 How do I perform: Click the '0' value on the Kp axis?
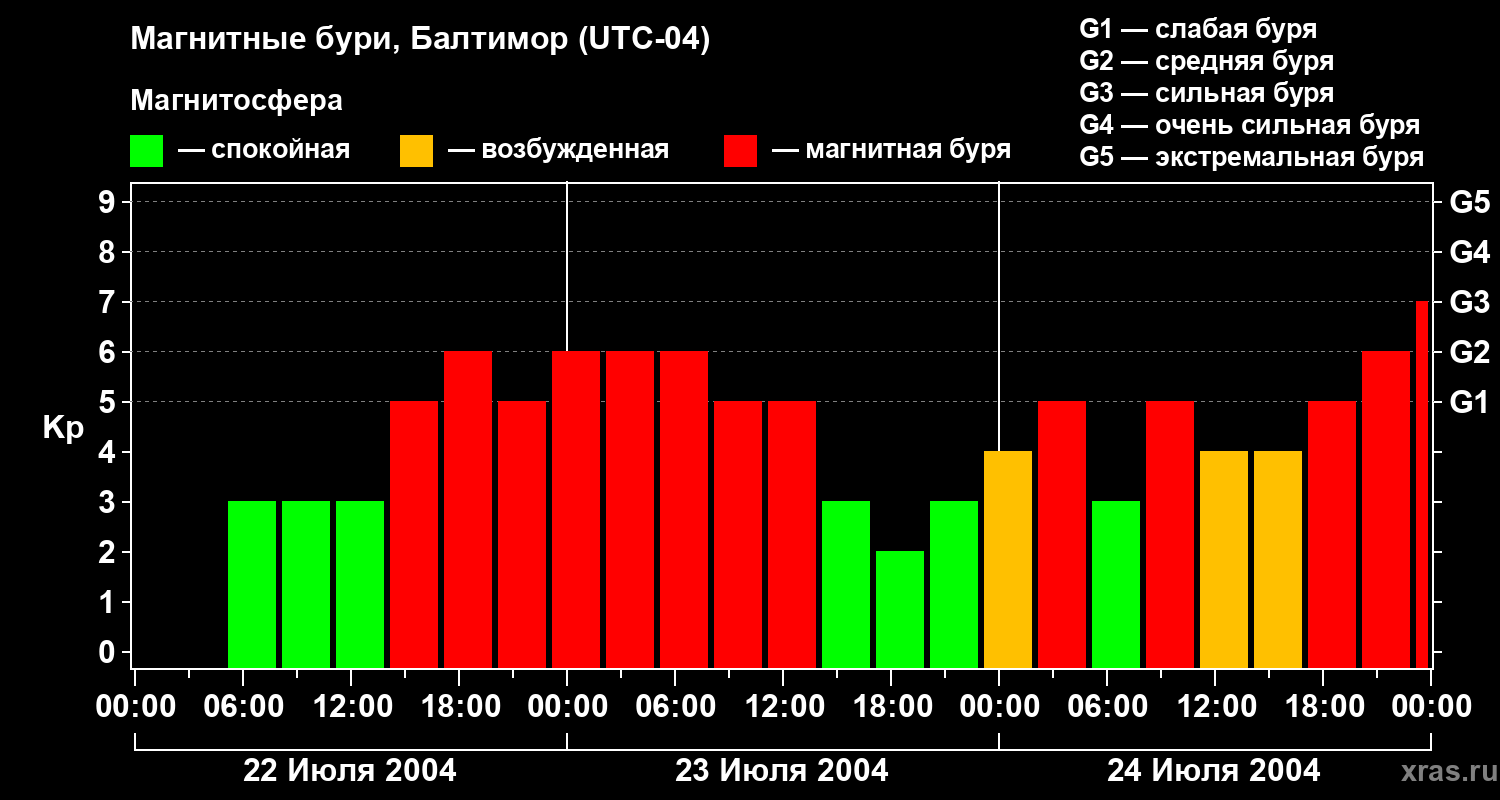click(x=108, y=652)
